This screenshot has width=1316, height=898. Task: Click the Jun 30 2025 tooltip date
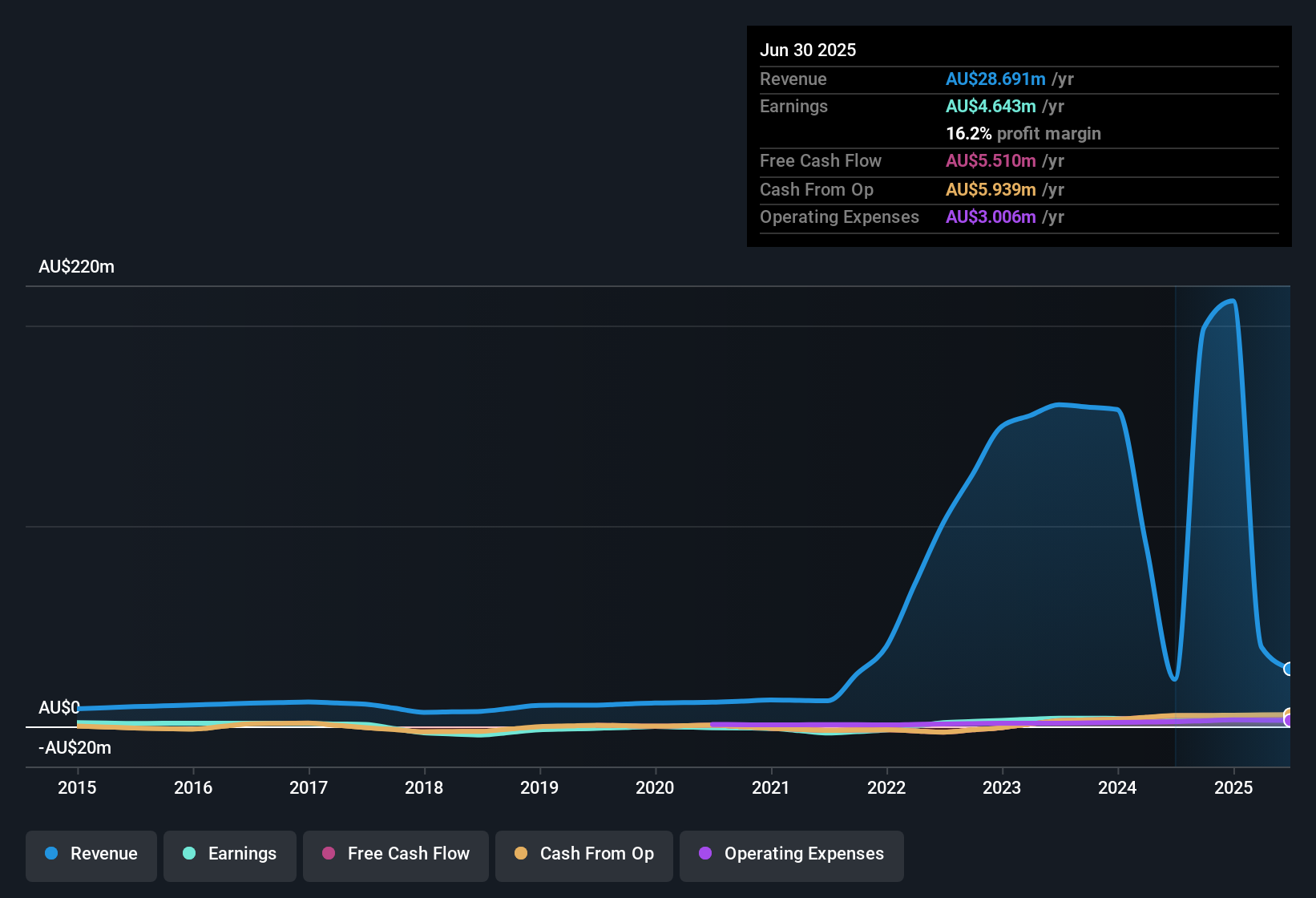(808, 50)
